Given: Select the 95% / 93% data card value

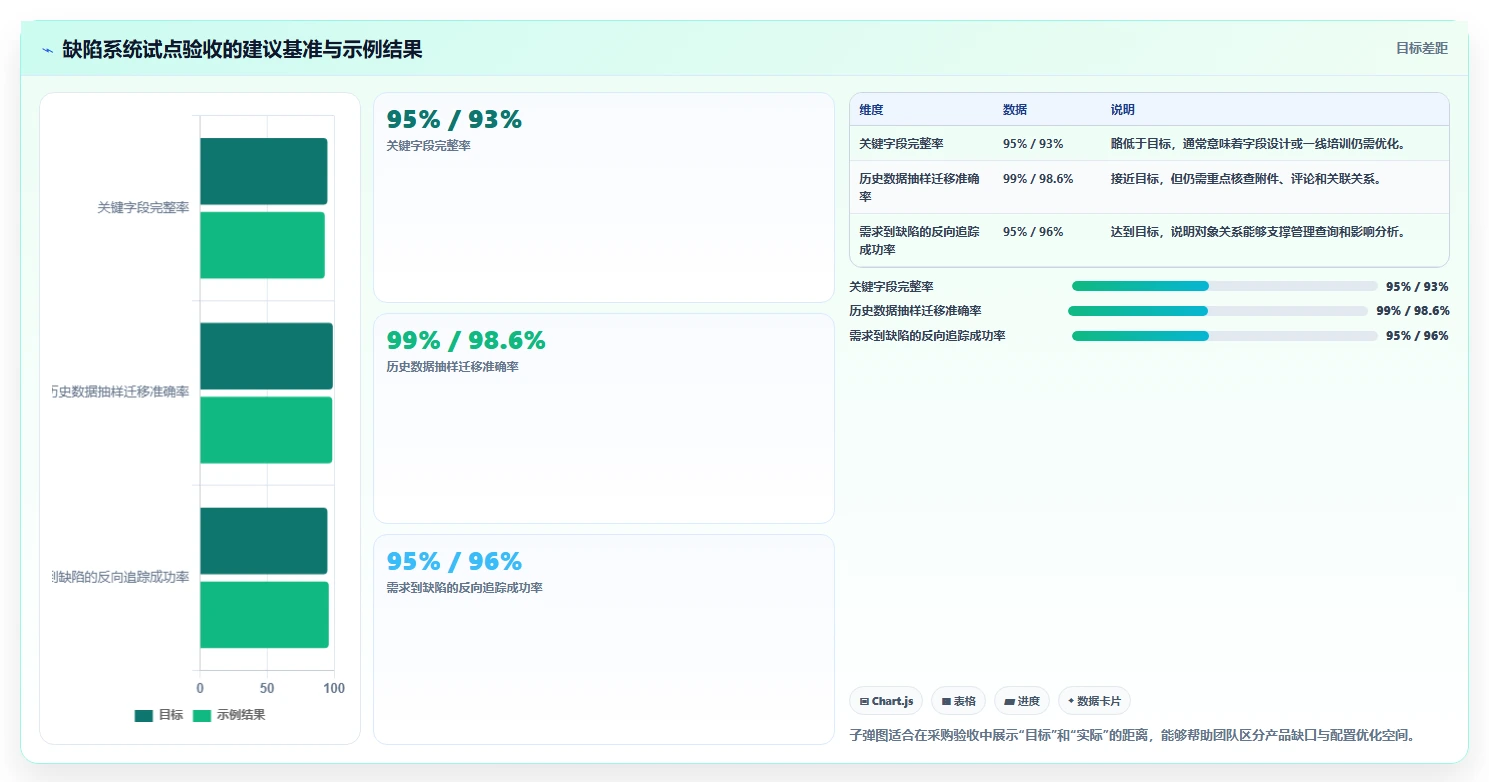Looking at the screenshot, I should coord(454,120).
